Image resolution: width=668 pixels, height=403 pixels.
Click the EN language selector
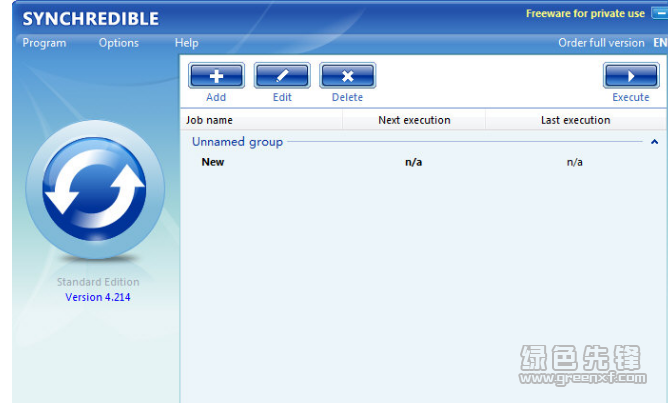(660, 43)
